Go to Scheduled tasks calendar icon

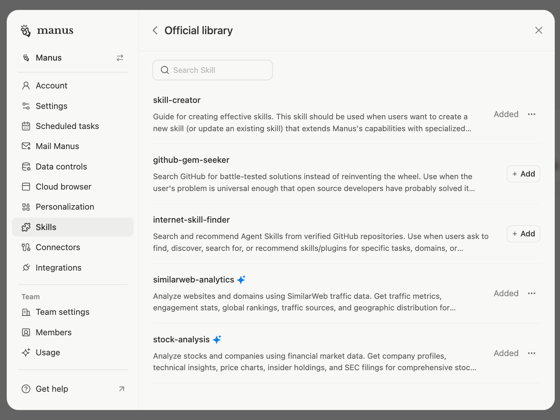(26, 126)
